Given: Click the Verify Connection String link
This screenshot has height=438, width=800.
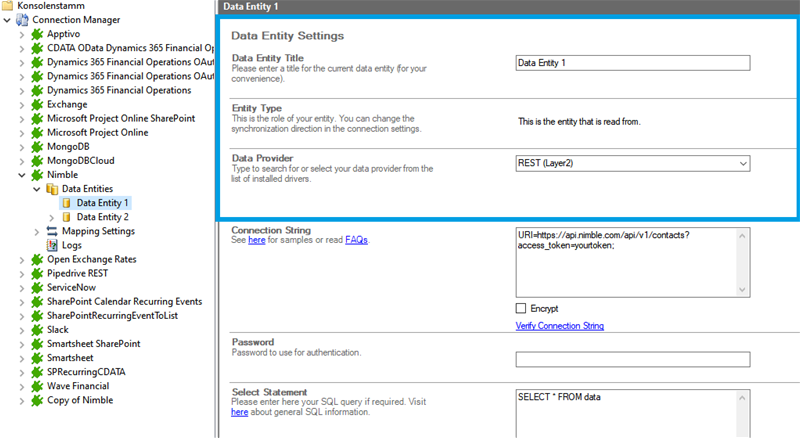Looking at the screenshot, I should click(x=559, y=326).
